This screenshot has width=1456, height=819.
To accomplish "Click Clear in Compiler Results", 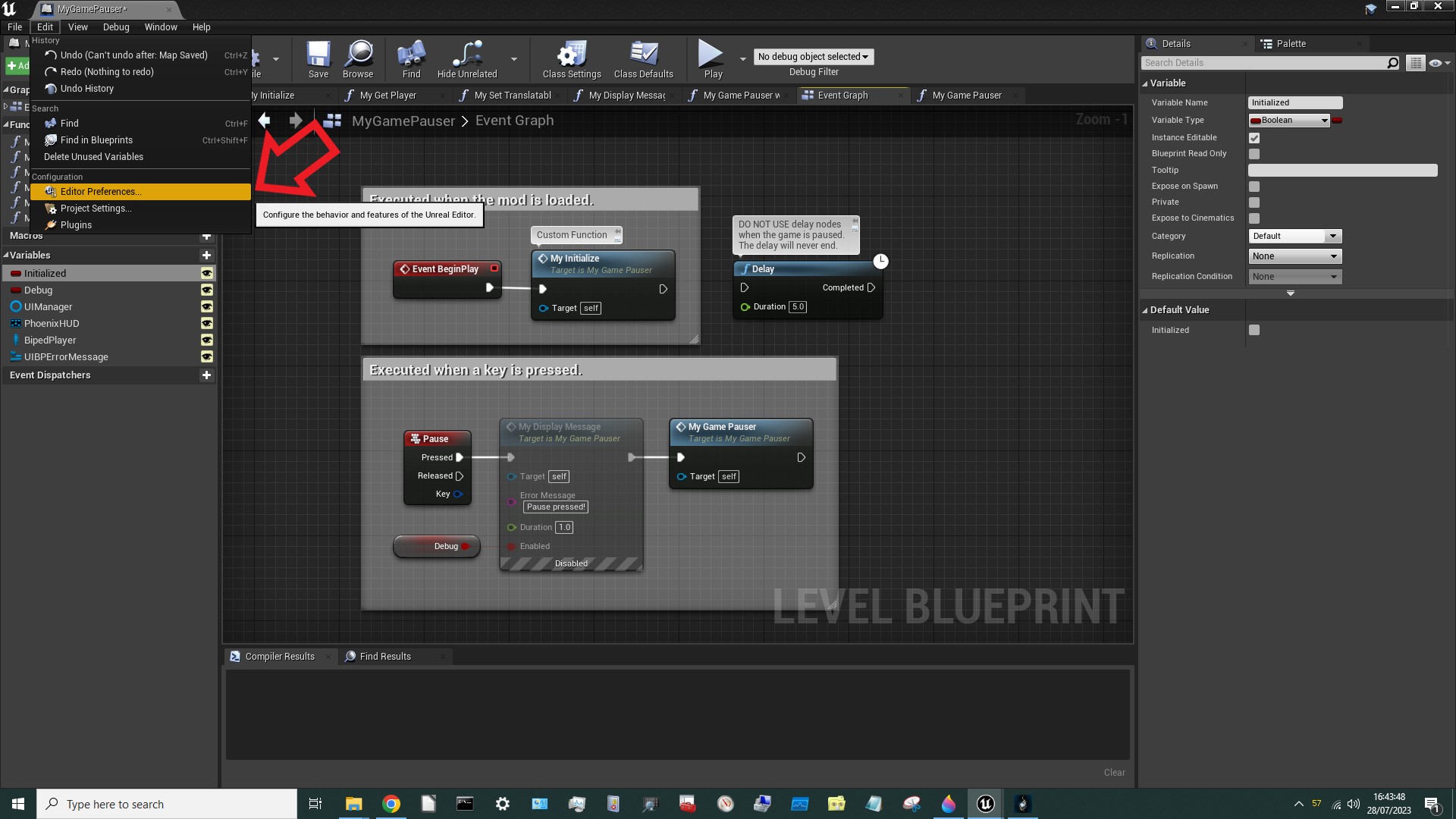I will [1114, 773].
